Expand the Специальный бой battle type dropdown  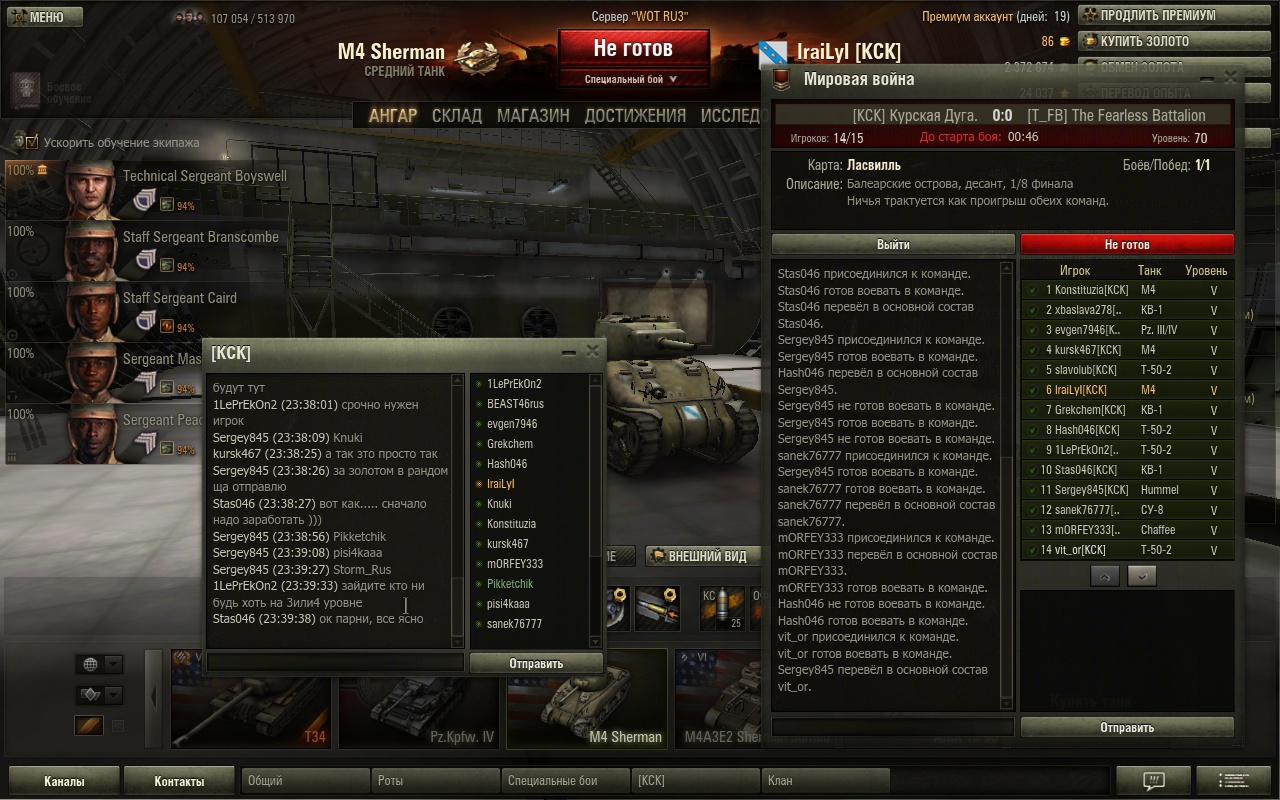pyautogui.click(x=633, y=79)
